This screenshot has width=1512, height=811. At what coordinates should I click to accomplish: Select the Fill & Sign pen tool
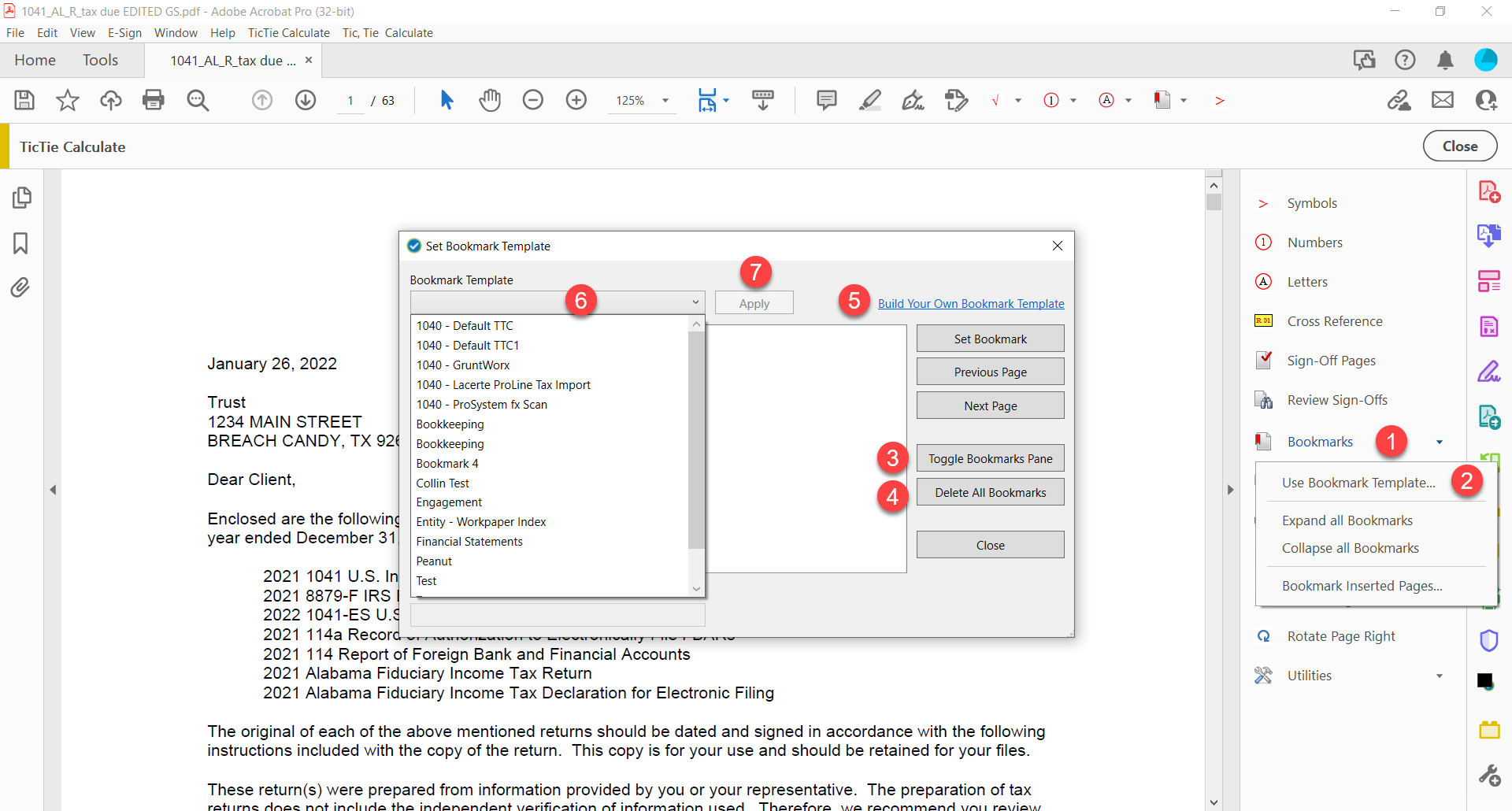click(913, 100)
